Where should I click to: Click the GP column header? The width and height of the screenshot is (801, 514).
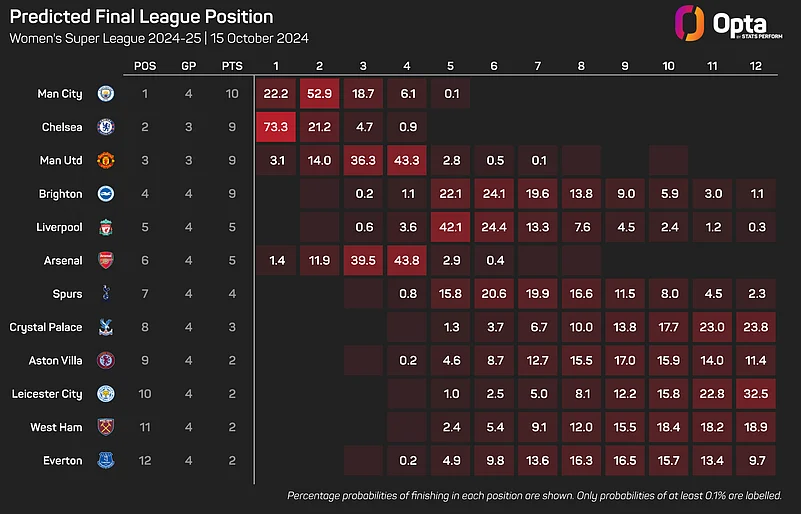coord(190,66)
